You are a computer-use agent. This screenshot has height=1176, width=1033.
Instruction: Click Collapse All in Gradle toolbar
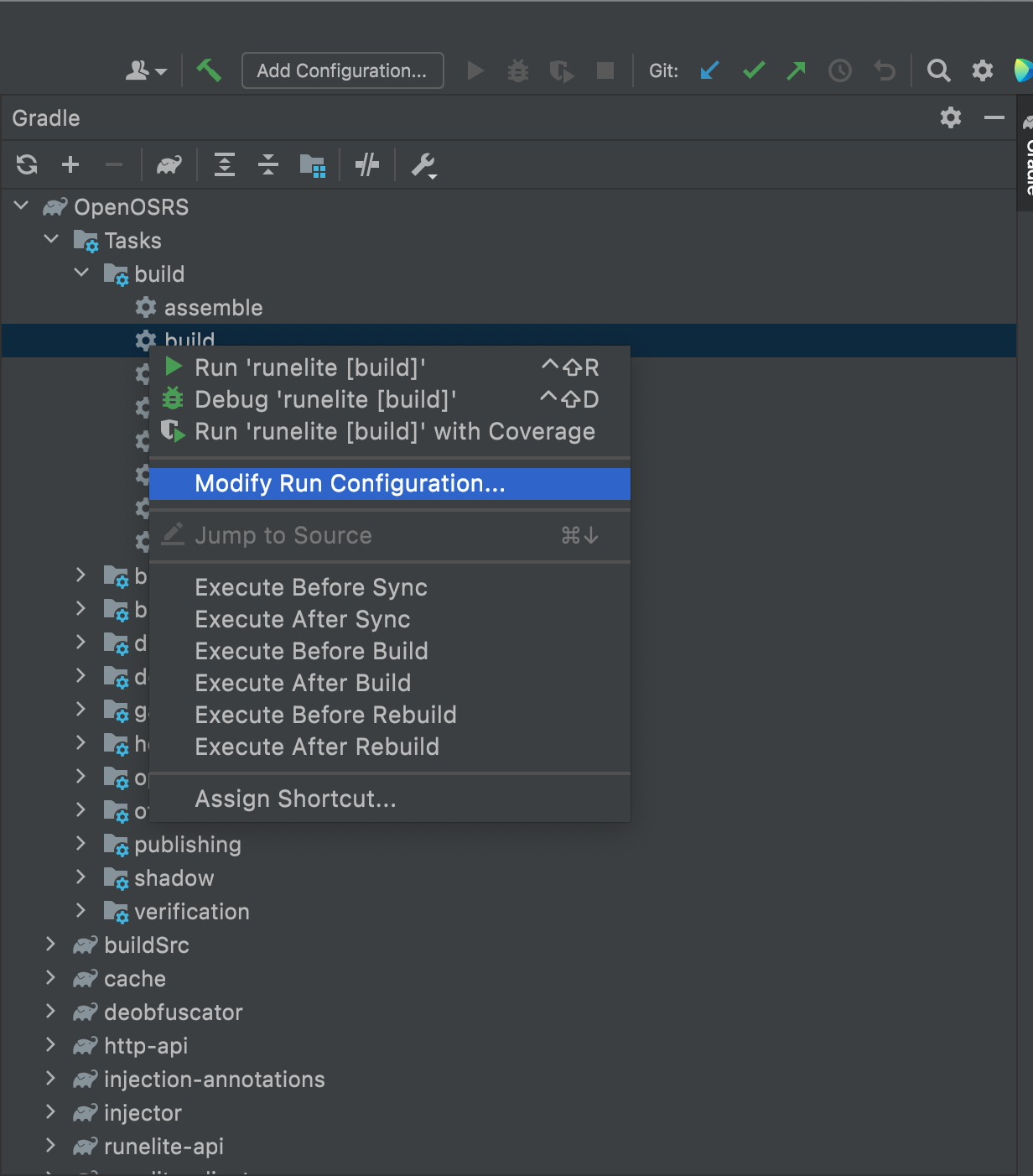268,165
